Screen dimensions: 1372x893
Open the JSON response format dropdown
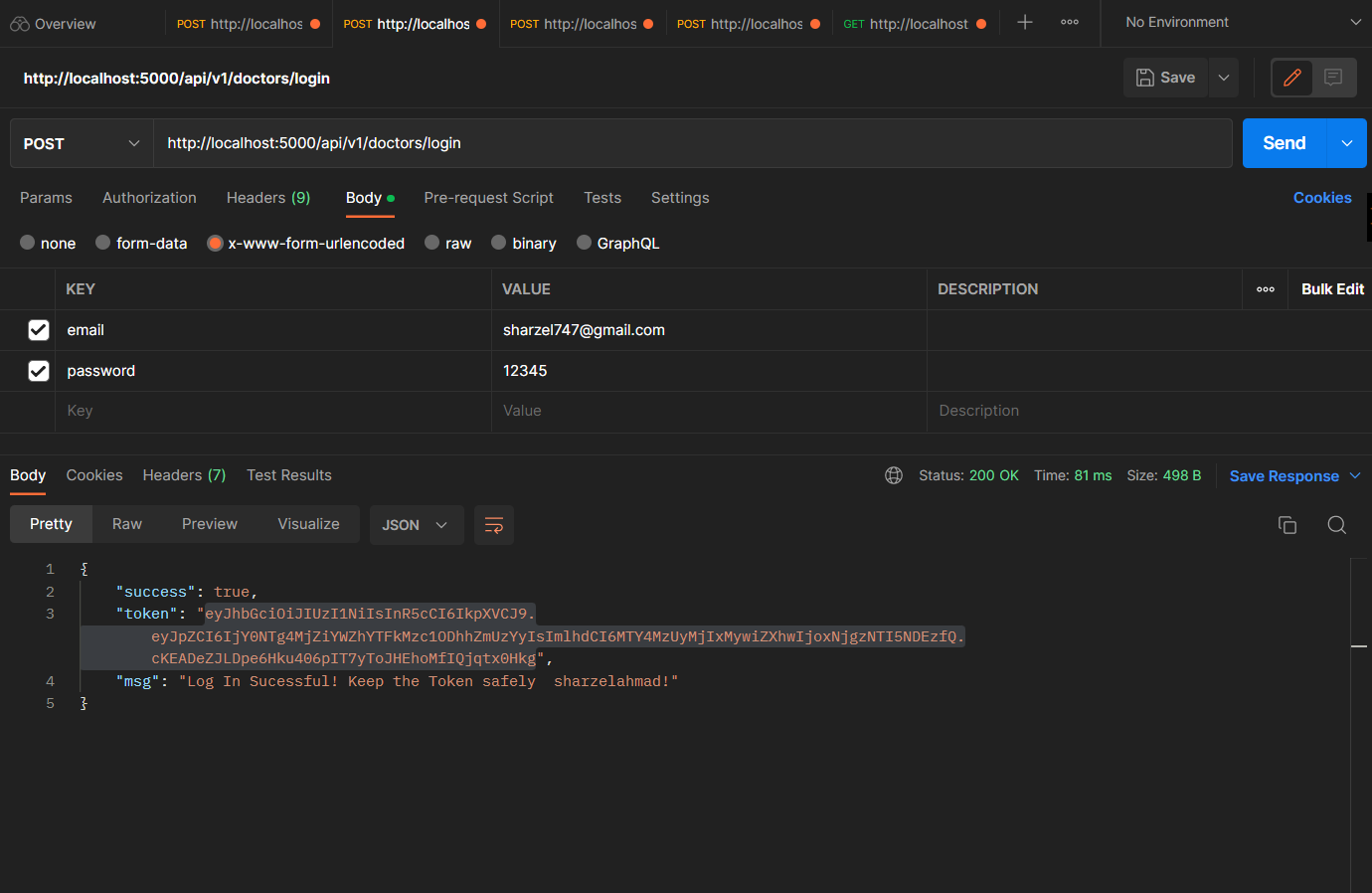click(416, 524)
